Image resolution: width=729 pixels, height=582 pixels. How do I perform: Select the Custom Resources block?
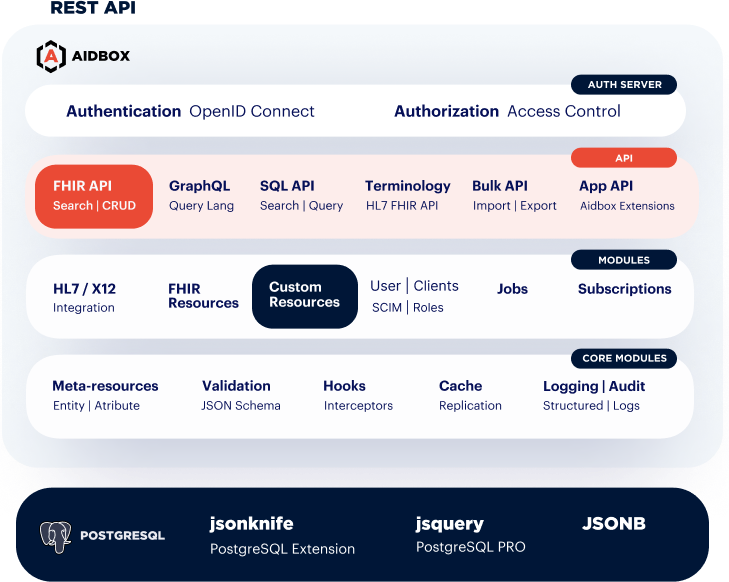(305, 296)
